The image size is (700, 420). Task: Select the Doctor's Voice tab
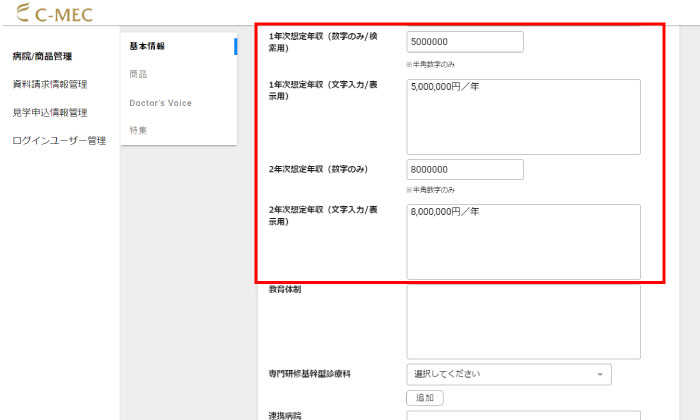[x=161, y=103]
